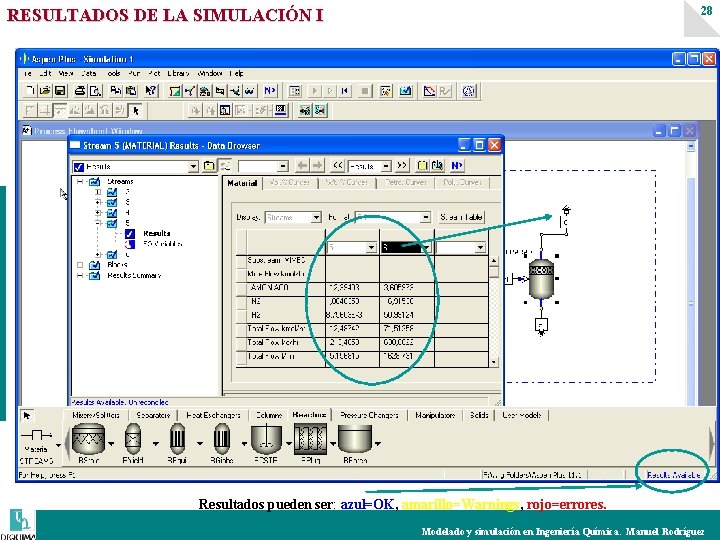Viewport: 720px width, 540px height.
Task: Click the checked Results item under stream 5
Action: 157,233
